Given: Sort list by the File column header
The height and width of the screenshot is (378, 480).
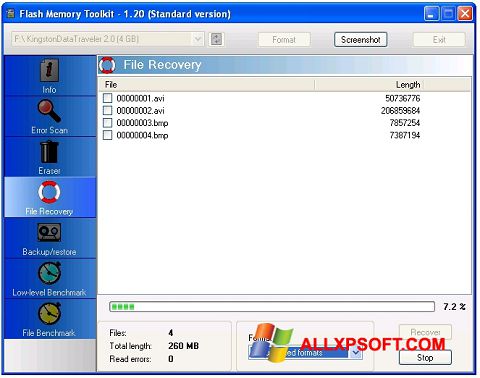Looking at the screenshot, I should (207, 85).
